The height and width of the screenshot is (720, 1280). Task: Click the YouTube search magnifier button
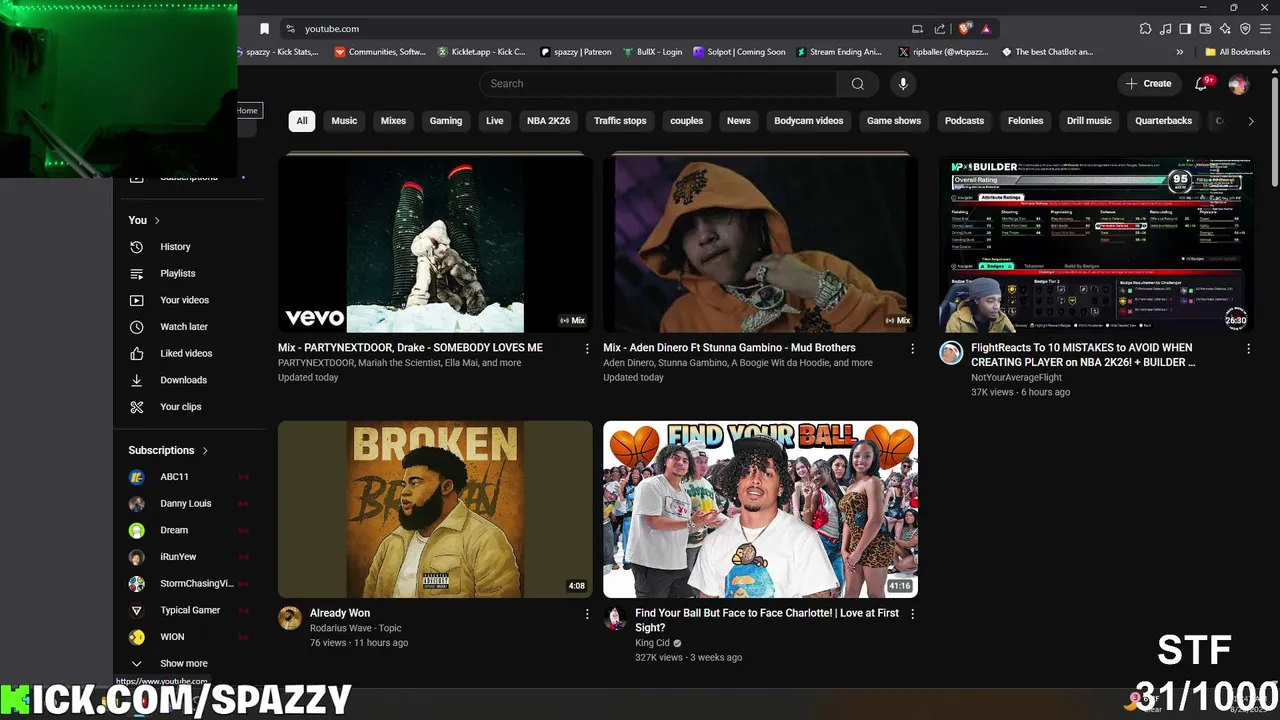857,84
